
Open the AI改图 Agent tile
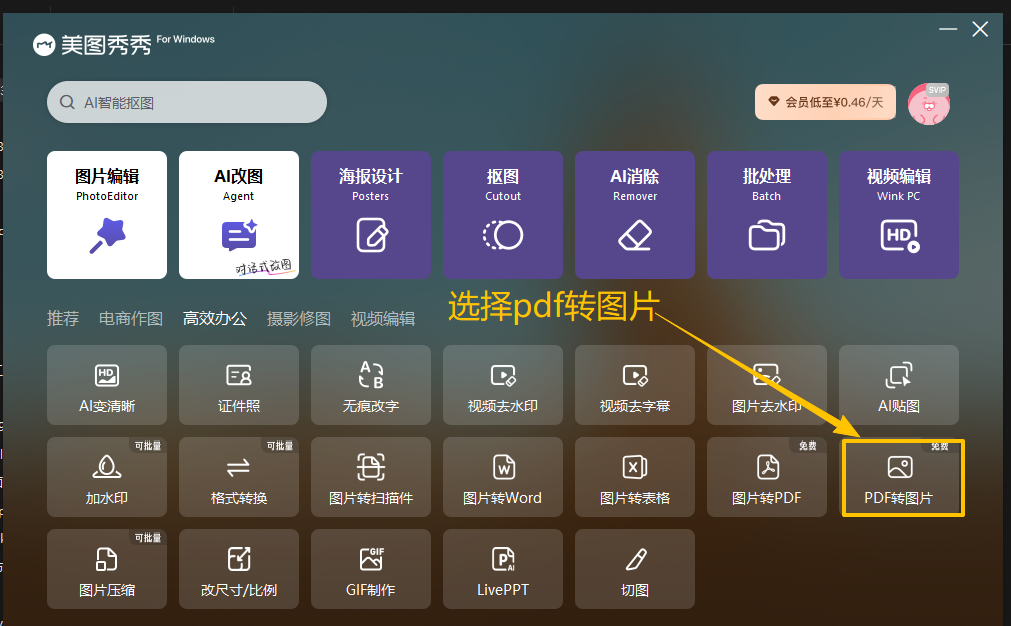pyautogui.click(x=239, y=215)
